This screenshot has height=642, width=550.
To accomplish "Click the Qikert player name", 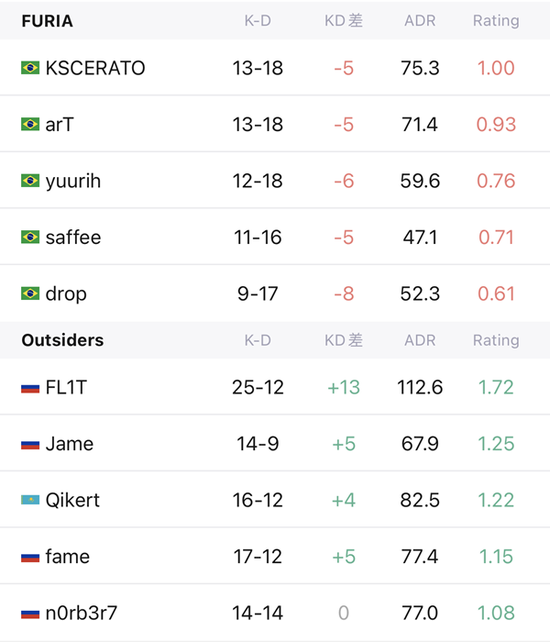I will (x=72, y=500).
